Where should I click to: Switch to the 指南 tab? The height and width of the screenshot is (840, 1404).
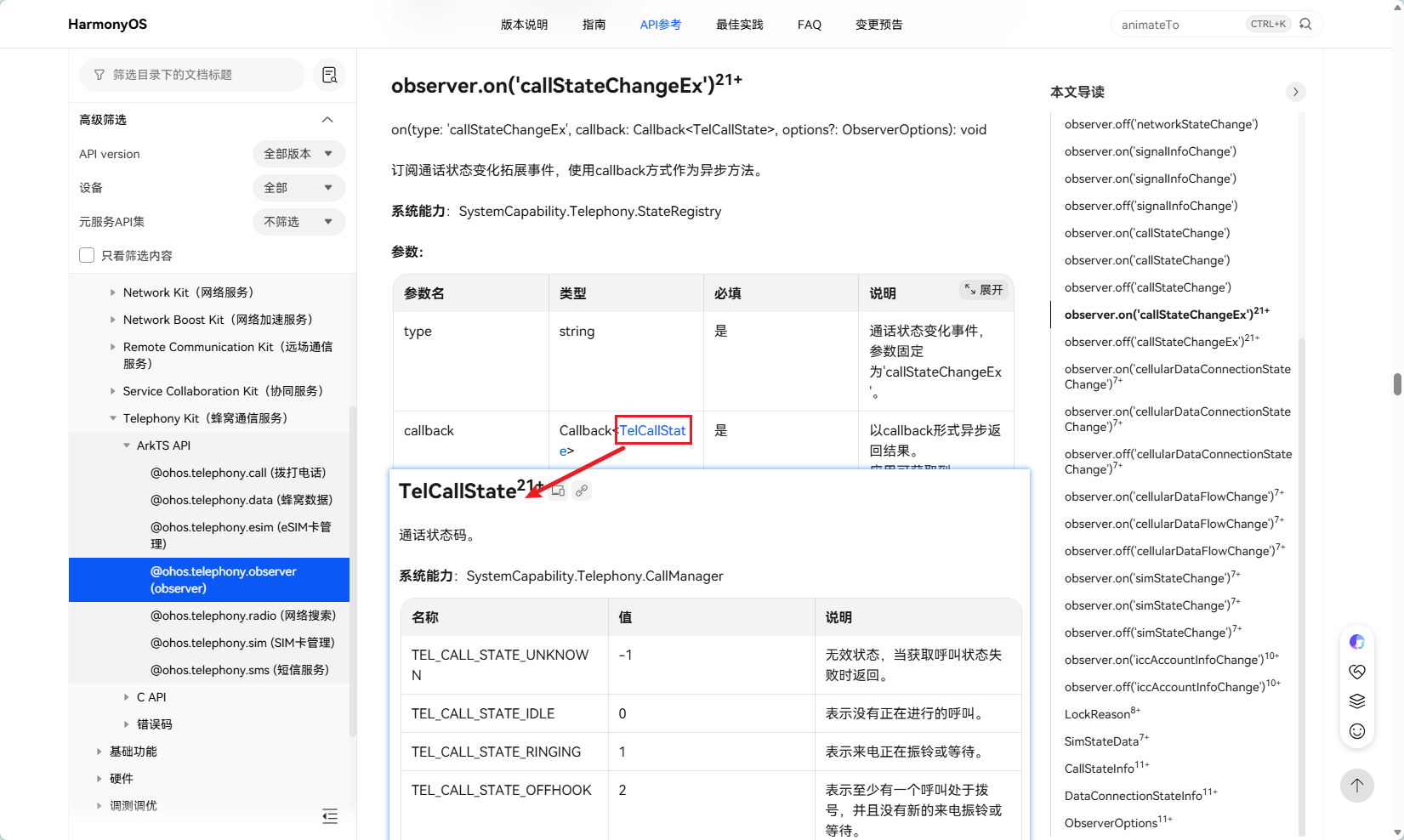coord(594,25)
